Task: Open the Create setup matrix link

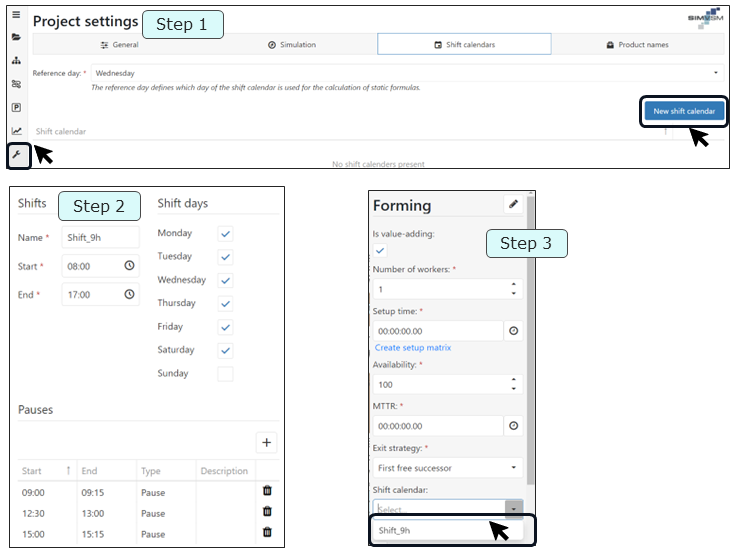Action: 412,348
